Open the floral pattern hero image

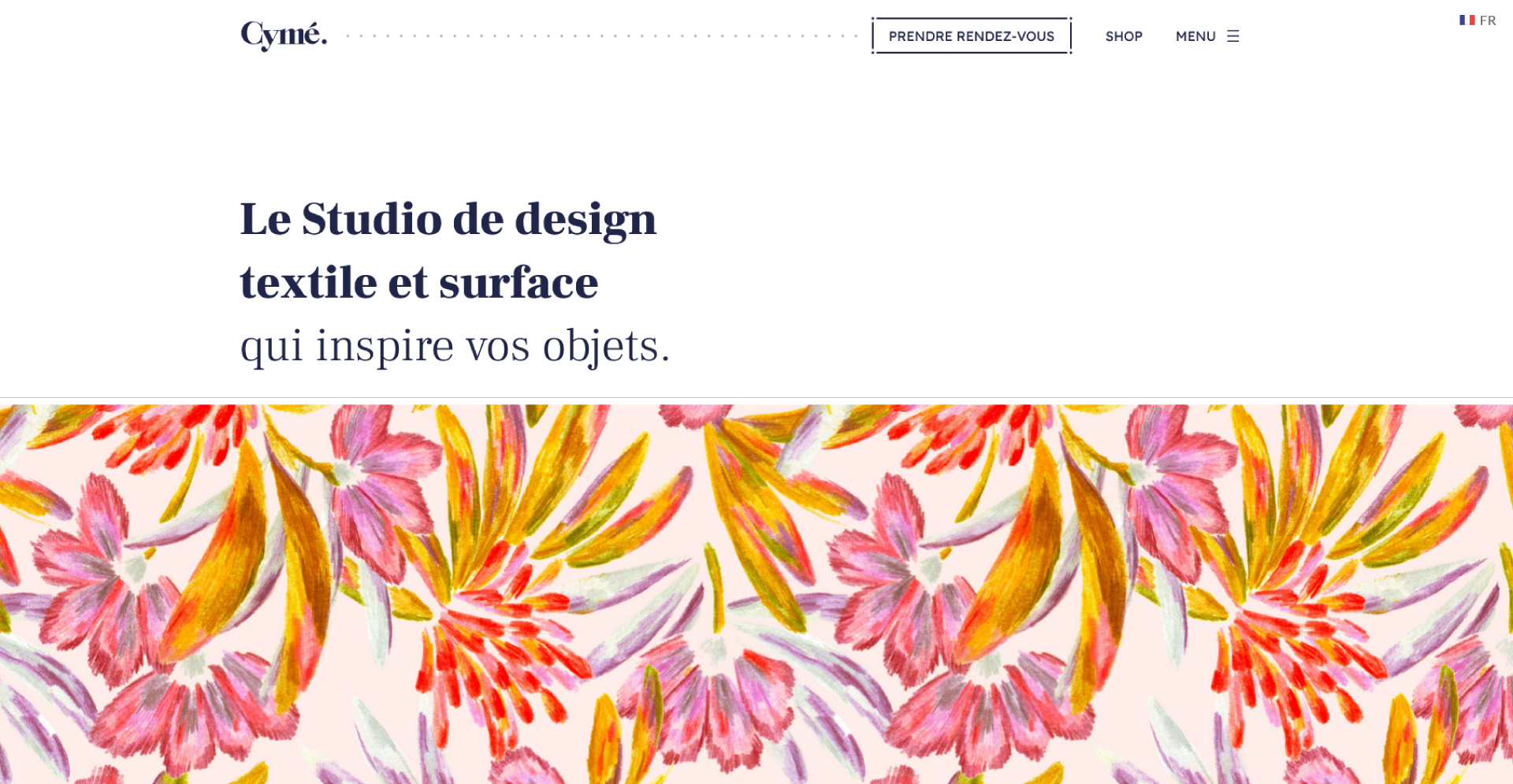point(756,594)
